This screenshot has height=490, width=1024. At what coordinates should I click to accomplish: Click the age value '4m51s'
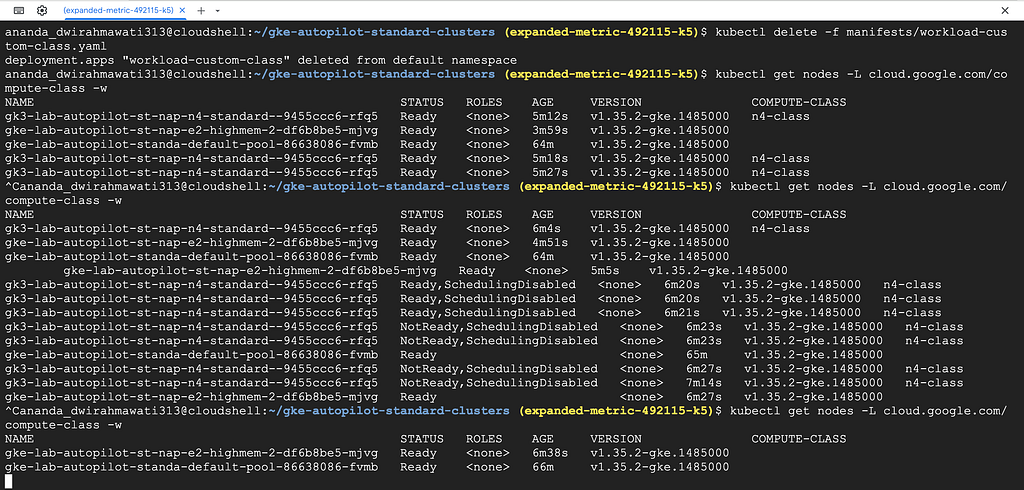(x=551, y=243)
